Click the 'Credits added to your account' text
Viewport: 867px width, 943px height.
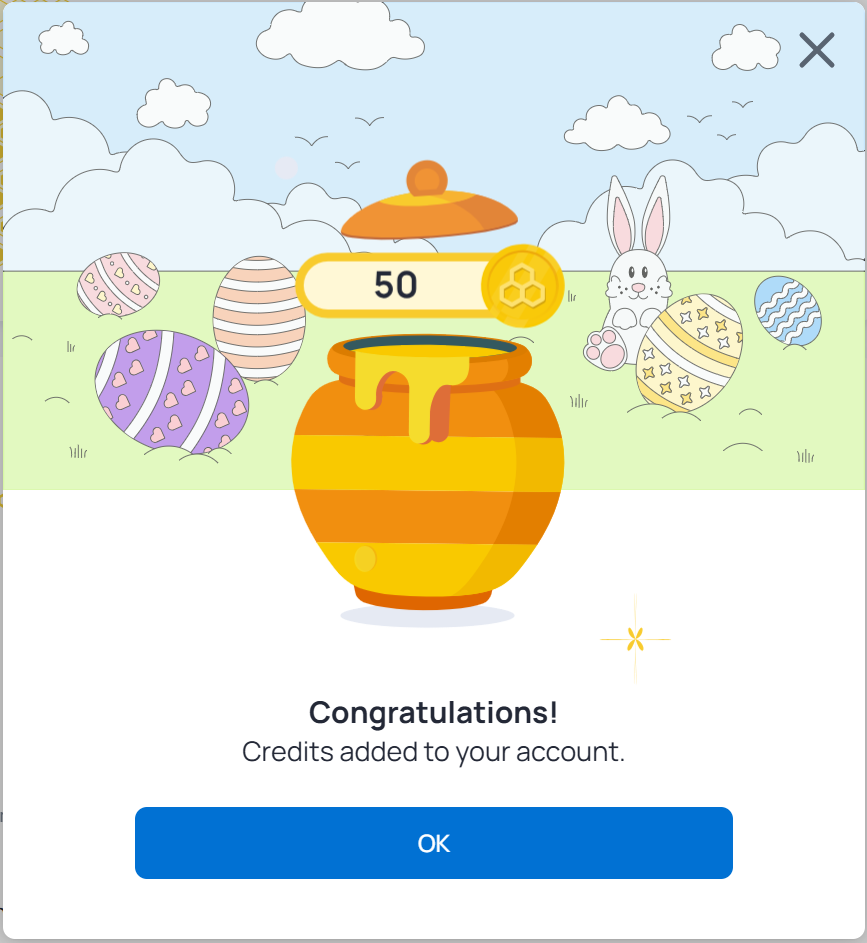tap(433, 752)
